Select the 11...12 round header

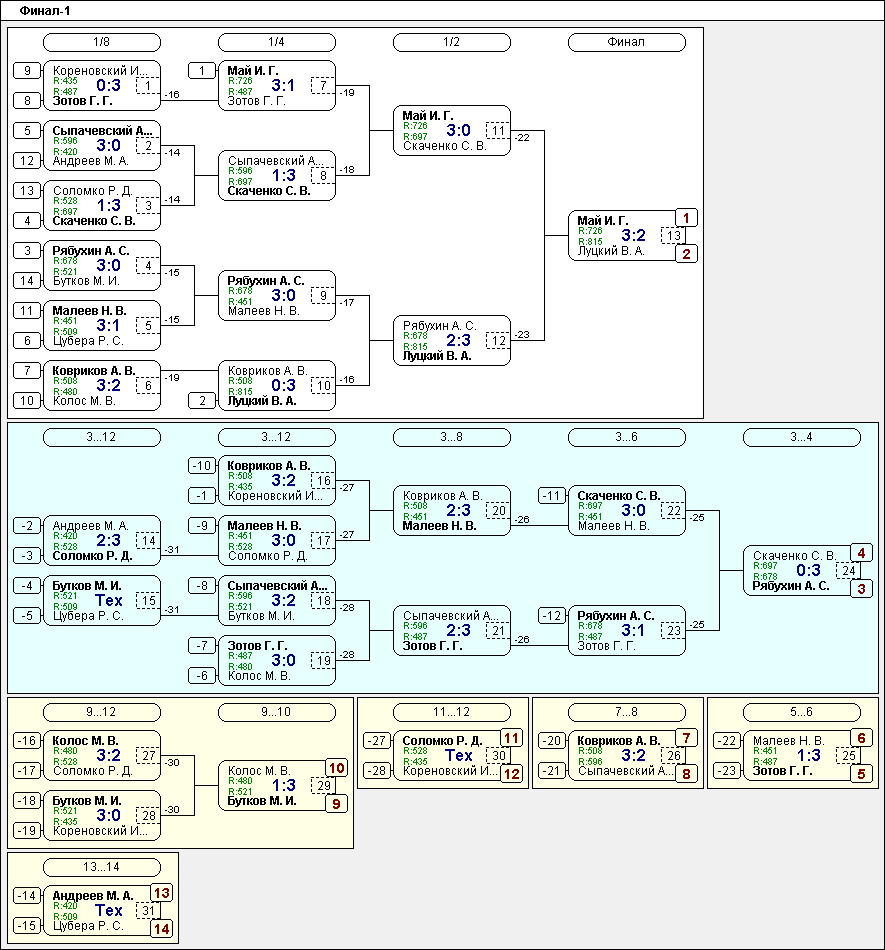point(452,712)
